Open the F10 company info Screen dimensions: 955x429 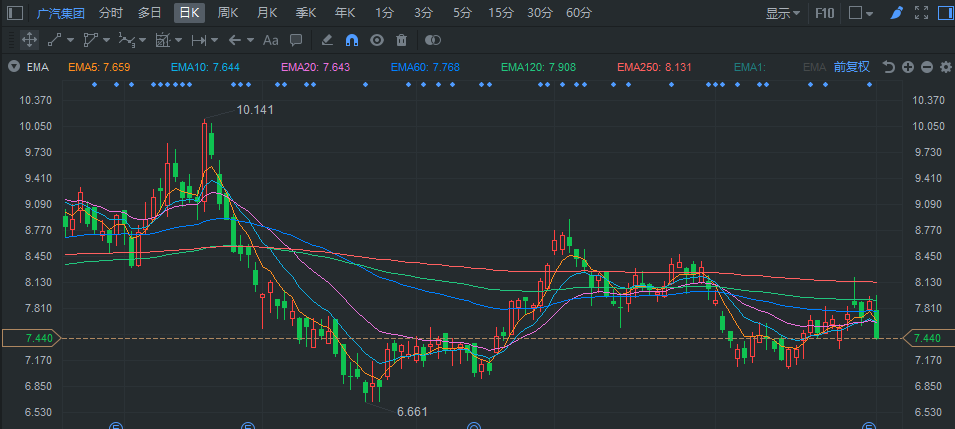(825, 13)
